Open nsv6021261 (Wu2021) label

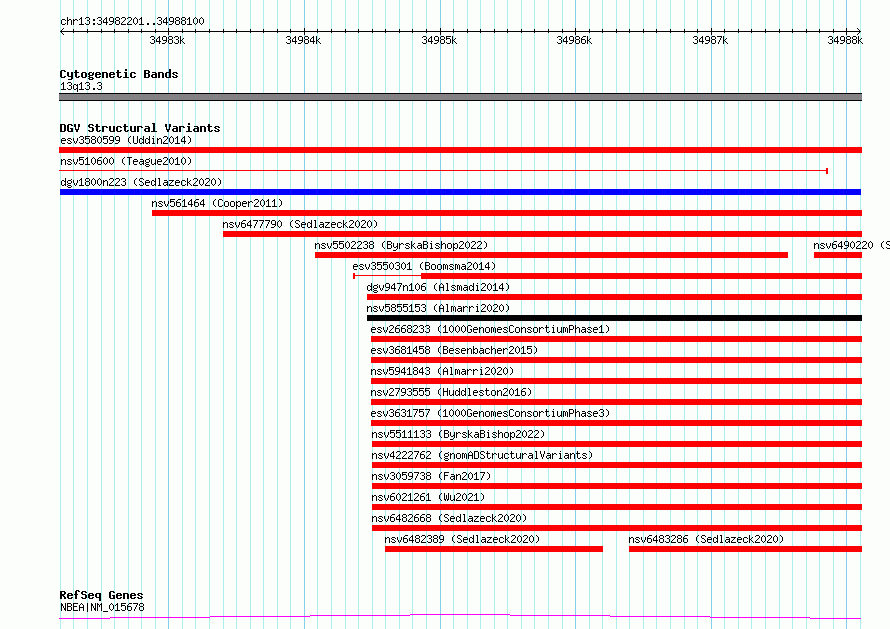[429, 497]
